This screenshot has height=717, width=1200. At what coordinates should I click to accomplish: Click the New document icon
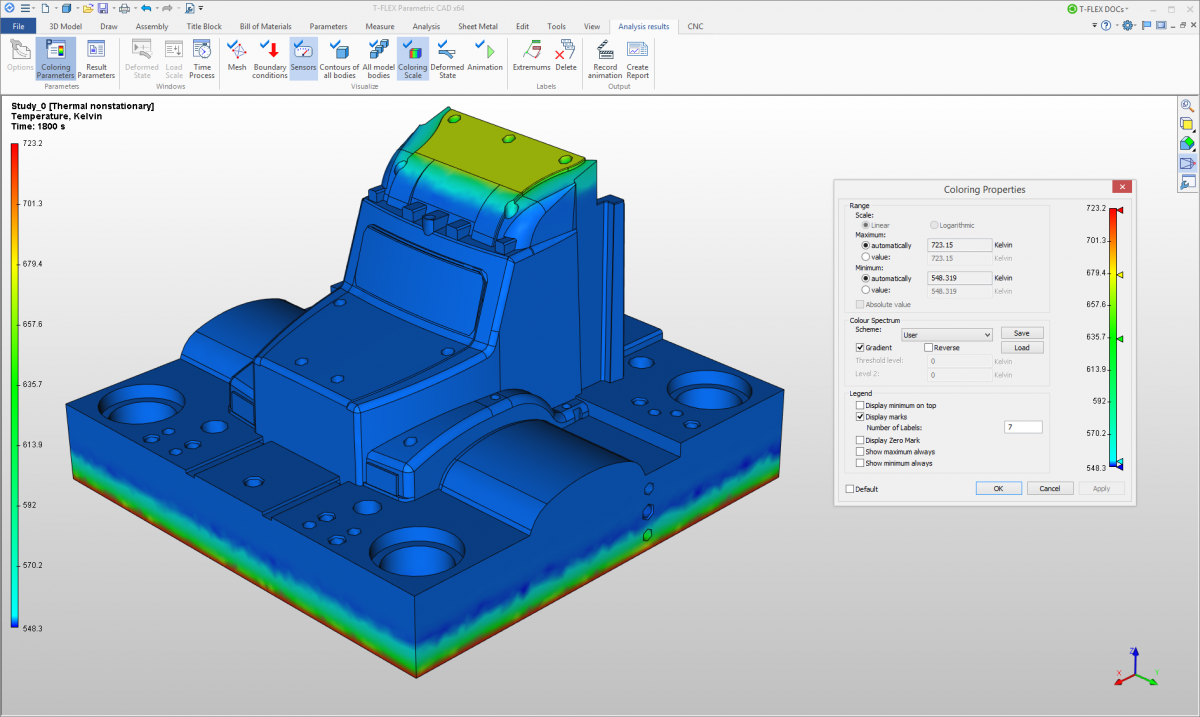click(45, 8)
